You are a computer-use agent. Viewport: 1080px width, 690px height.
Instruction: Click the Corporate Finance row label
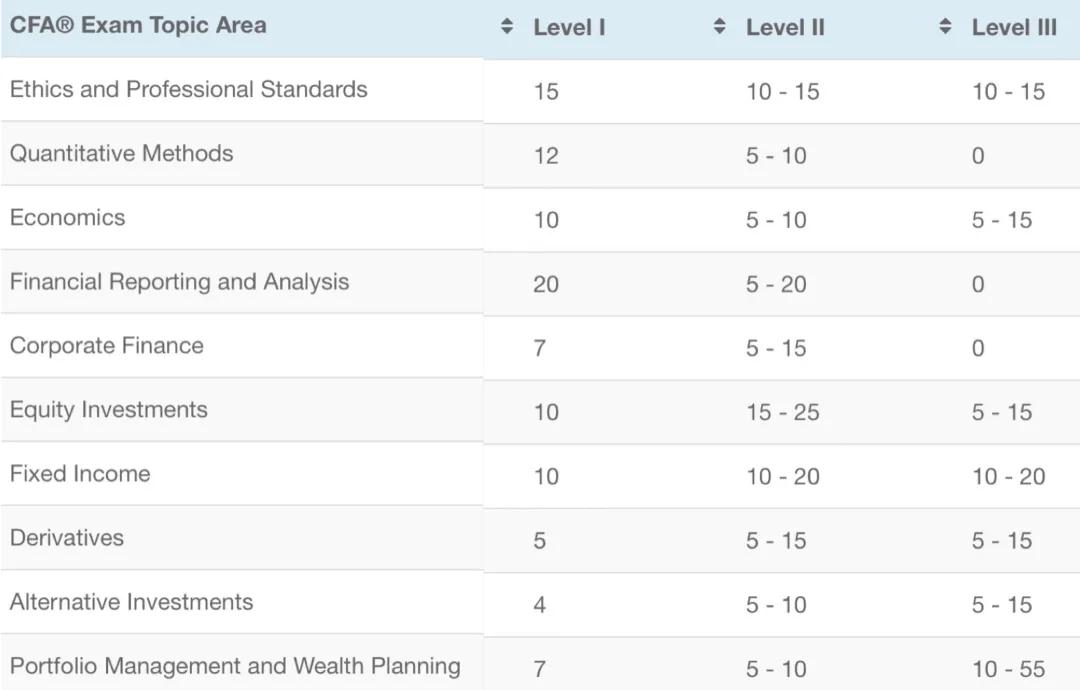[106, 346]
